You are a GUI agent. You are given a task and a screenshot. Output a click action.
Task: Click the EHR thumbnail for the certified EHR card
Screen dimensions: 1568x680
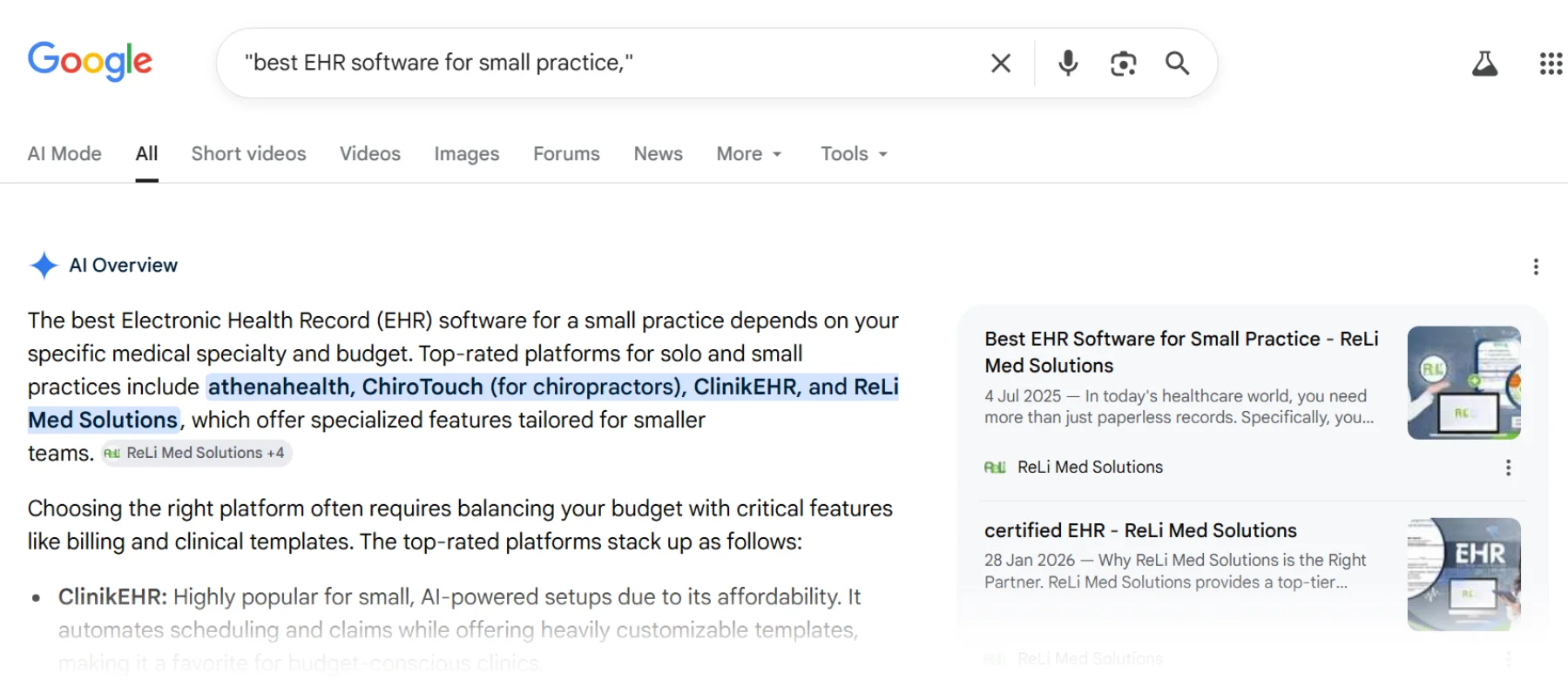pyautogui.click(x=1463, y=574)
